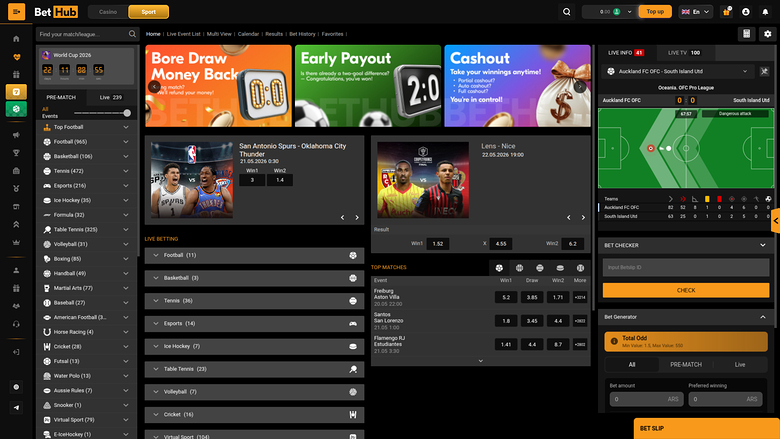The height and width of the screenshot is (439, 780).
Task: Collapse the Bet Generator panel
Action: (763, 317)
